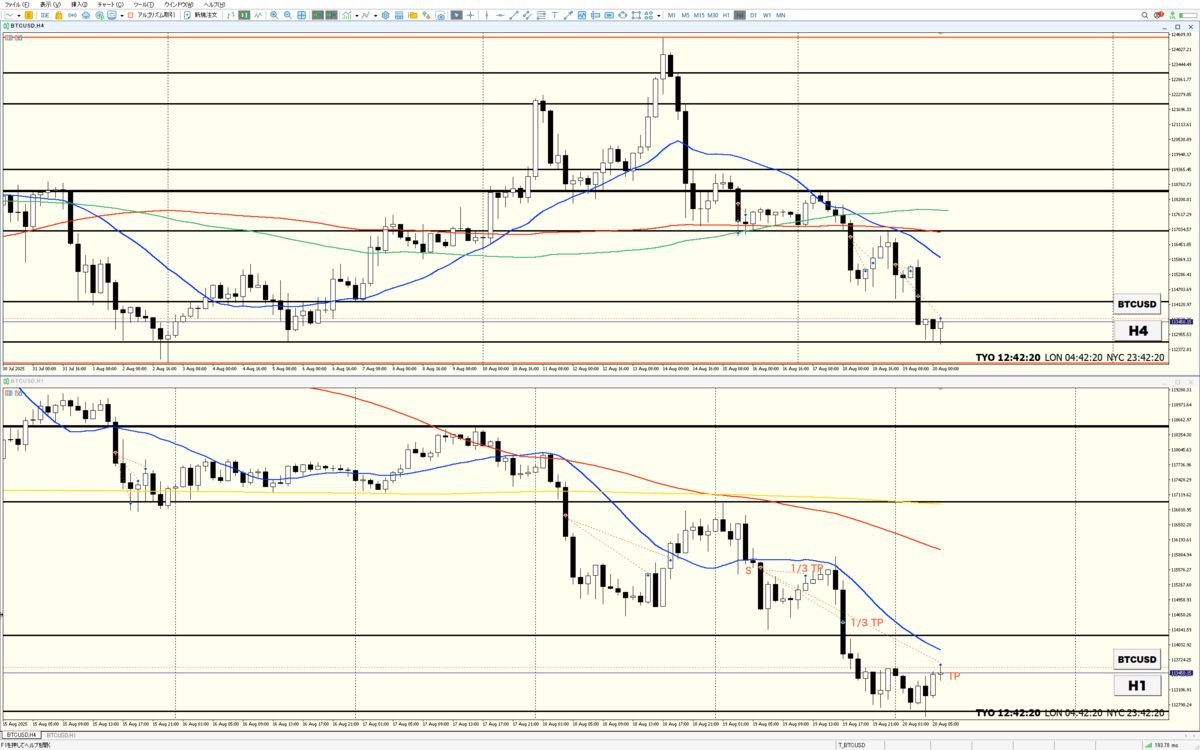
Task: Click the red TP label at price line
Action: (x=954, y=676)
